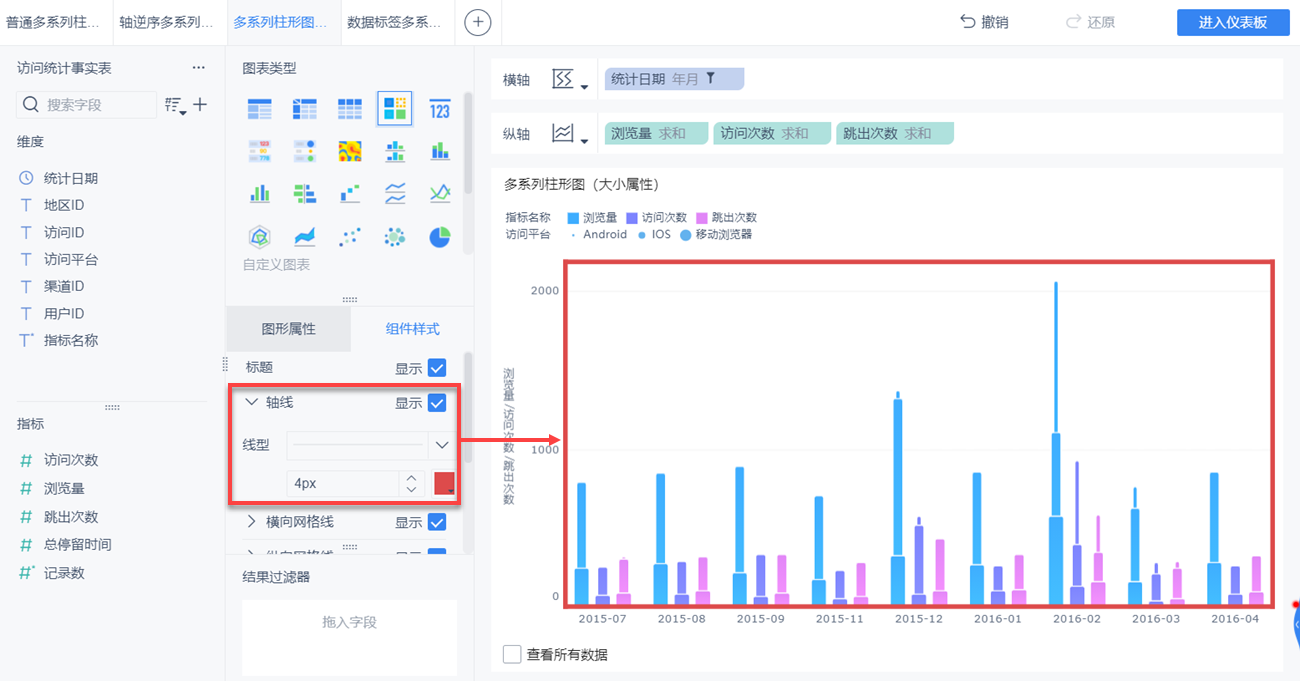
Task: Select the stacked column chart type
Action: pyautogui.click(x=440, y=151)
